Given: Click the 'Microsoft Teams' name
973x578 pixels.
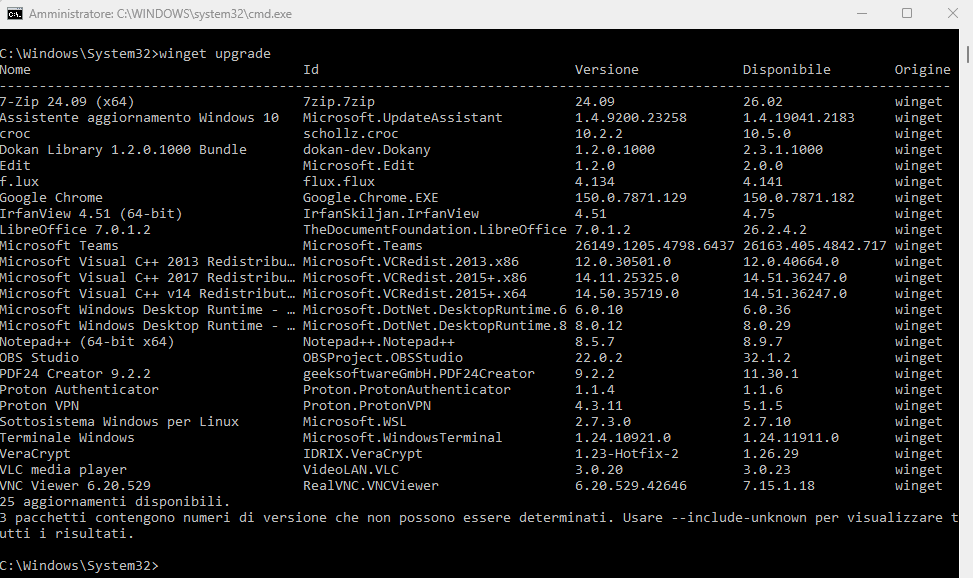Looking at the screenshot, I should (59, 246).
